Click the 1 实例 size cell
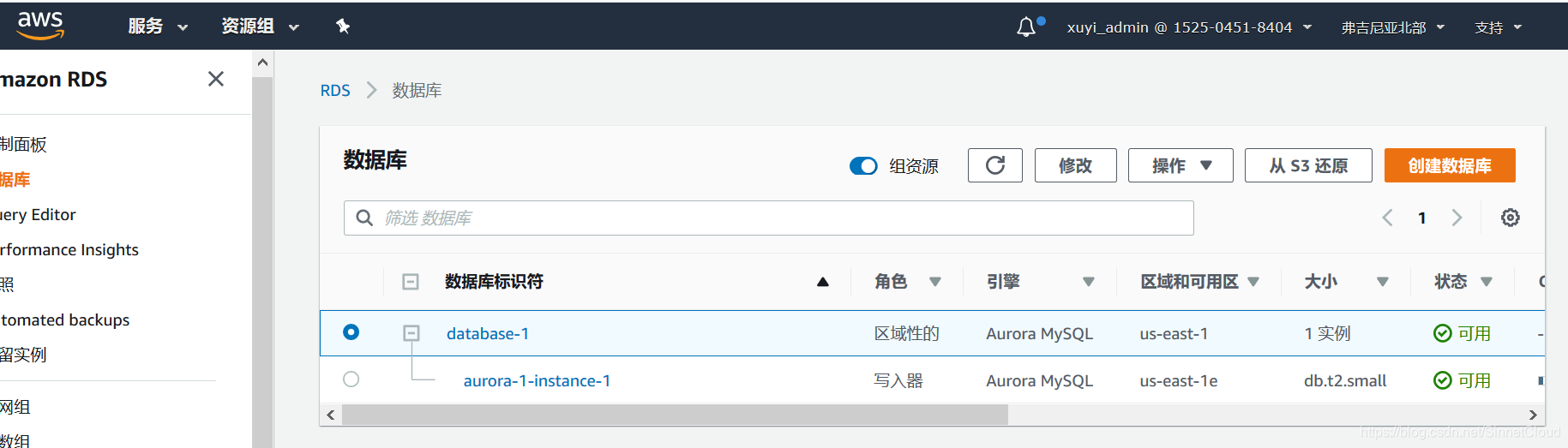This screenshot has height=448, width=1568. [x=1327, y=333]
